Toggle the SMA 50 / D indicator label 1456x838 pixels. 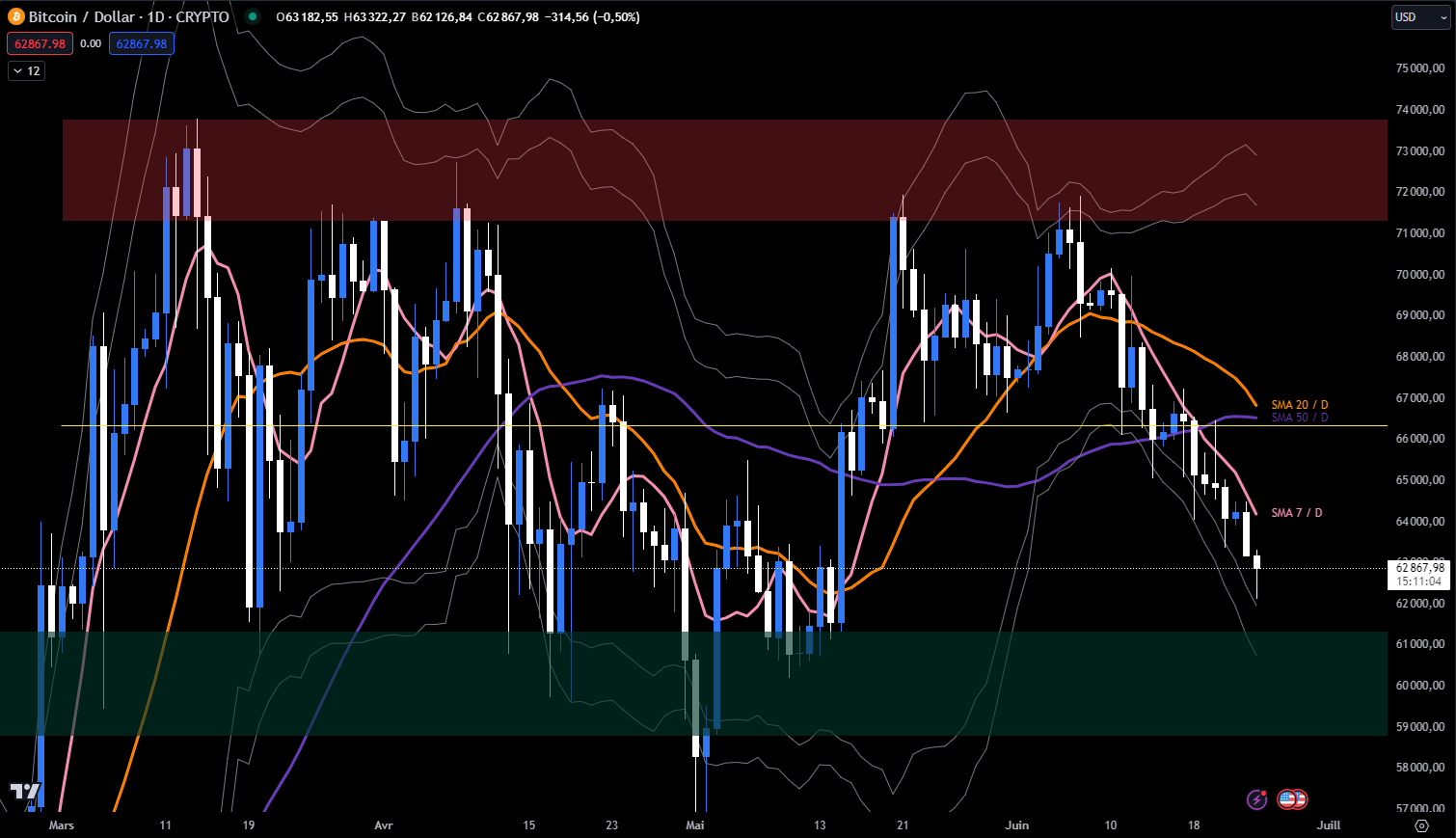tap(1296, 418)
